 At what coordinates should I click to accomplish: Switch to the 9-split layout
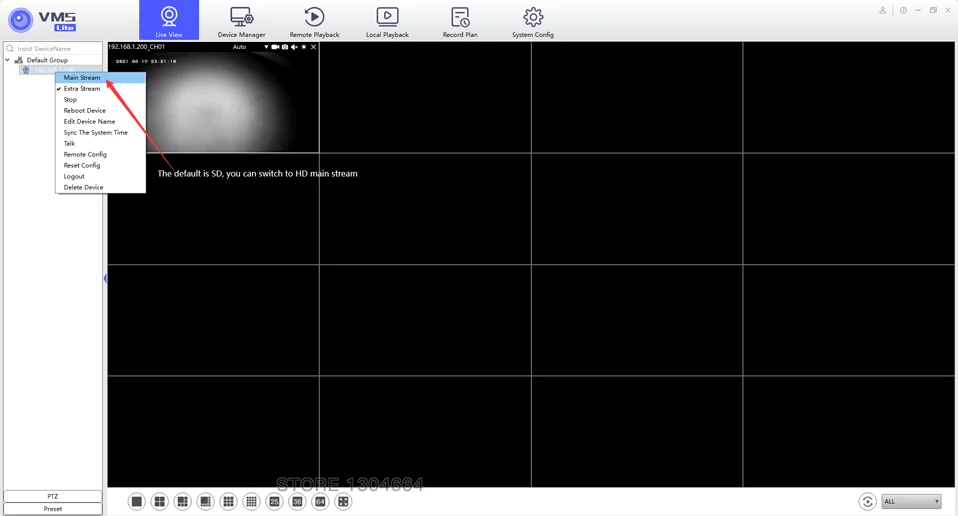pyautogui.click(x=229, y=501)
